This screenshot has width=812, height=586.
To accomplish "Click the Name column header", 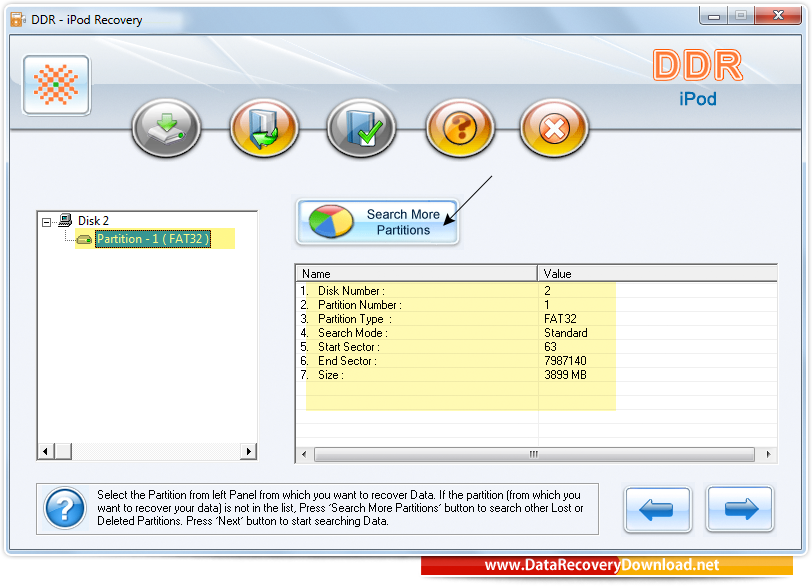I will (x=416, y=274).
